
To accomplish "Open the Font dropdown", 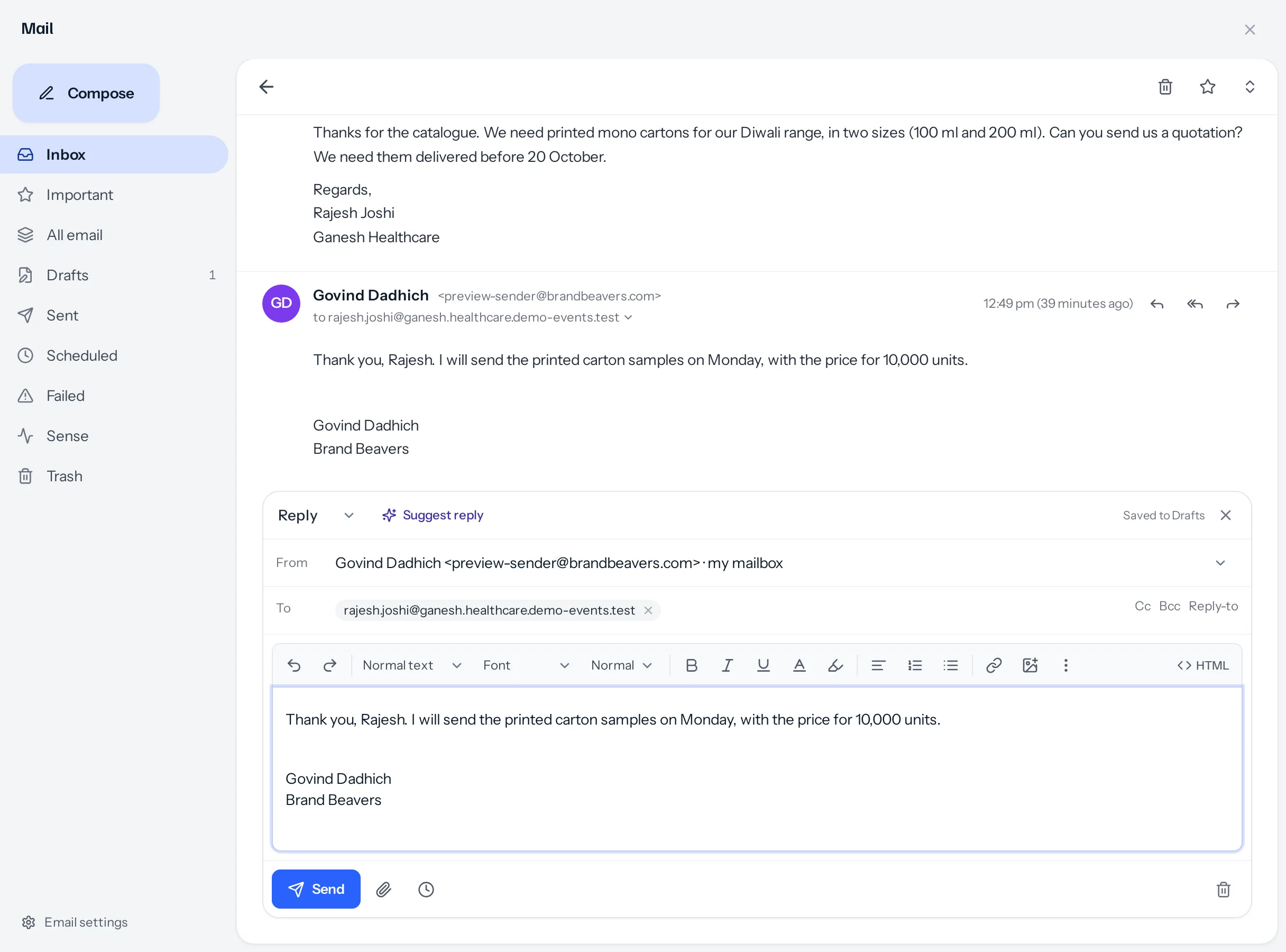I will (526, 665).
